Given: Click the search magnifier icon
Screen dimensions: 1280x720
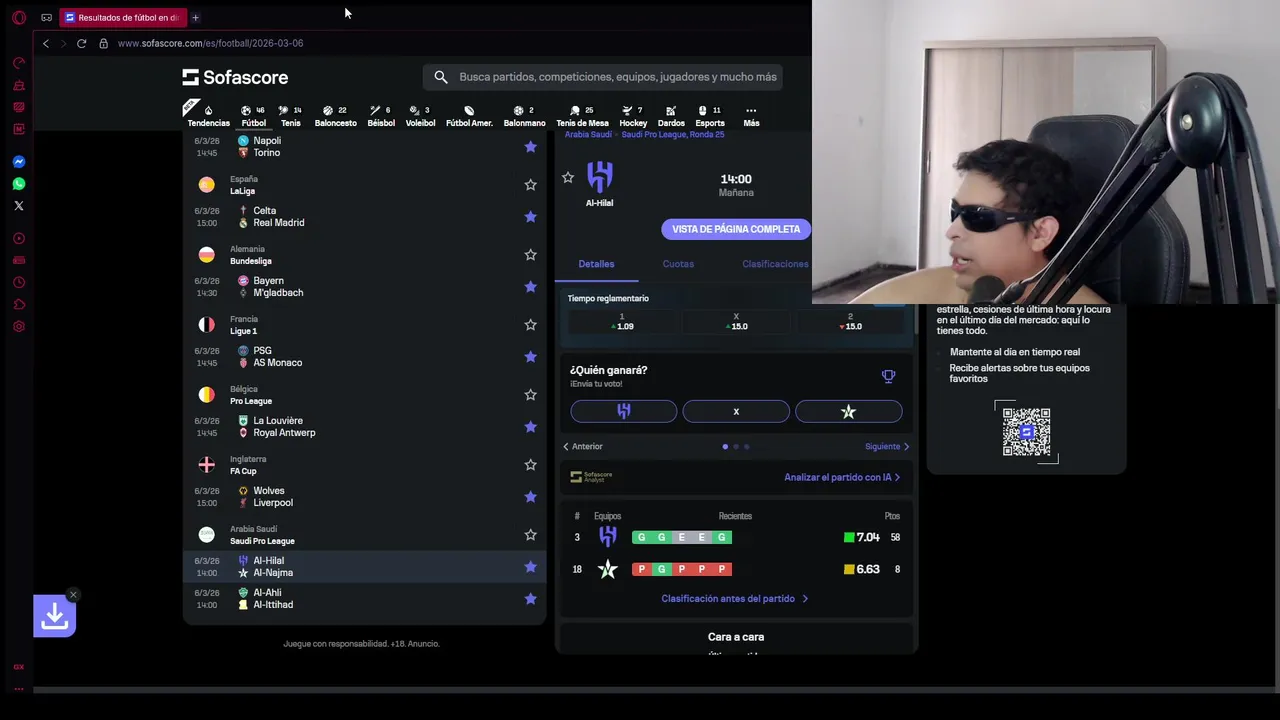Looking at the screenshot, I should (x=441, y=77).
